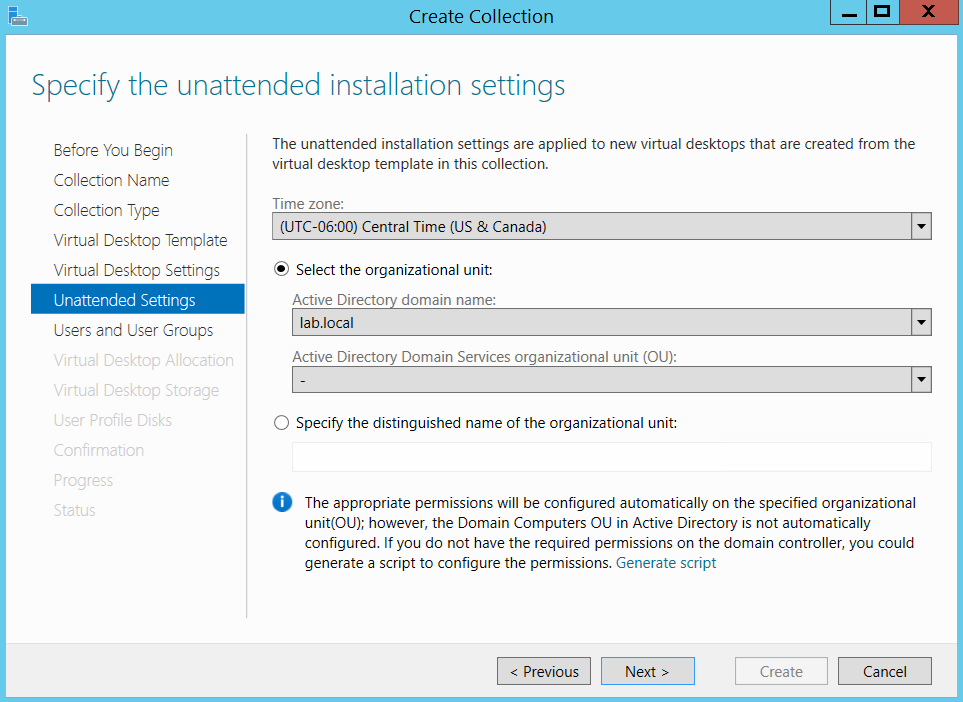Cancel the Create Collection wizard
Screen dimensions: 963x702
click(x=884, y=671)
